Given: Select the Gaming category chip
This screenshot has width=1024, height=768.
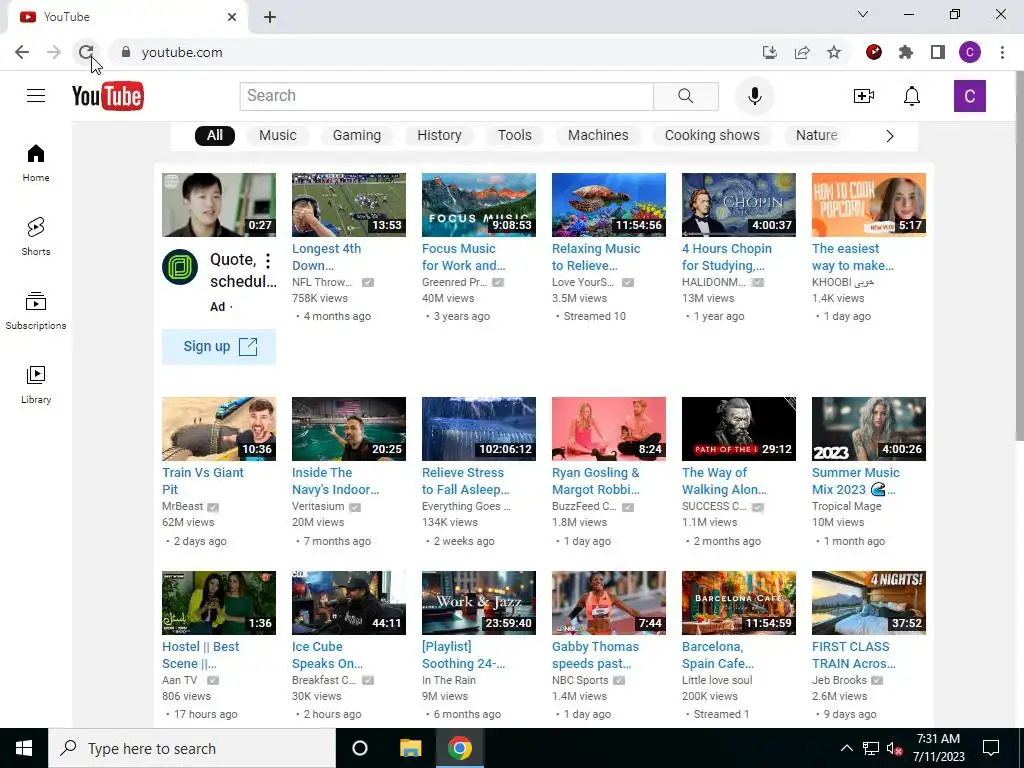Looking at the screenshot, I should pos(357,135).
